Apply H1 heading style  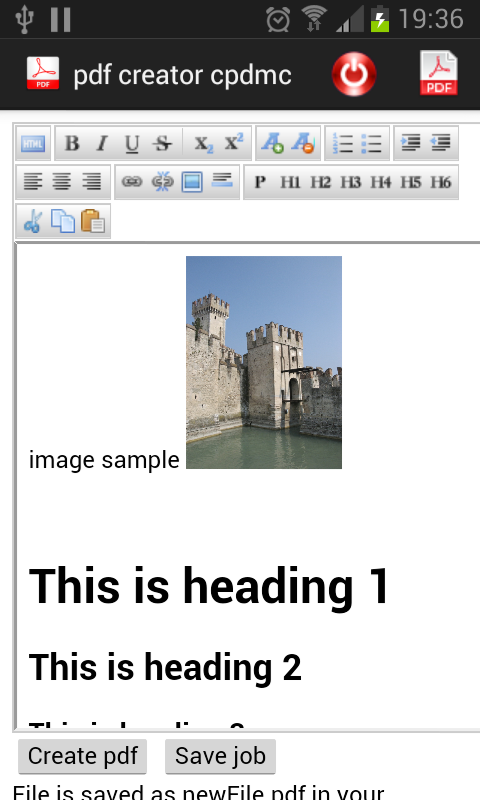click(290, 182)
